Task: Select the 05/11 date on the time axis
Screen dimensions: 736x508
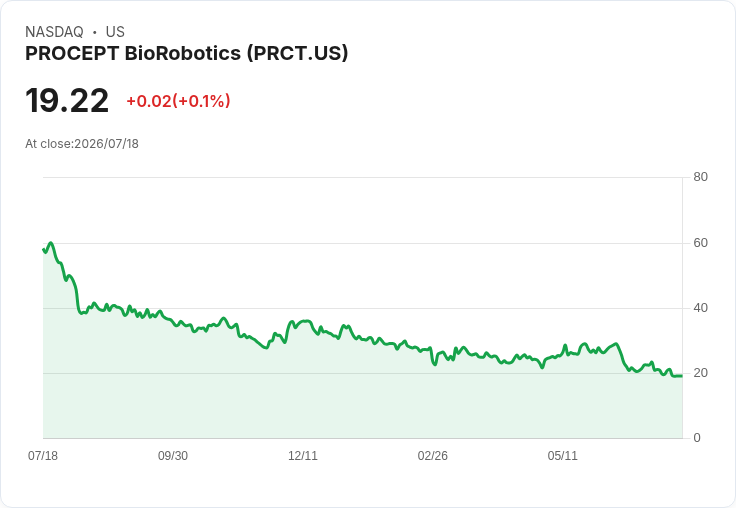Action: point(562,456)
